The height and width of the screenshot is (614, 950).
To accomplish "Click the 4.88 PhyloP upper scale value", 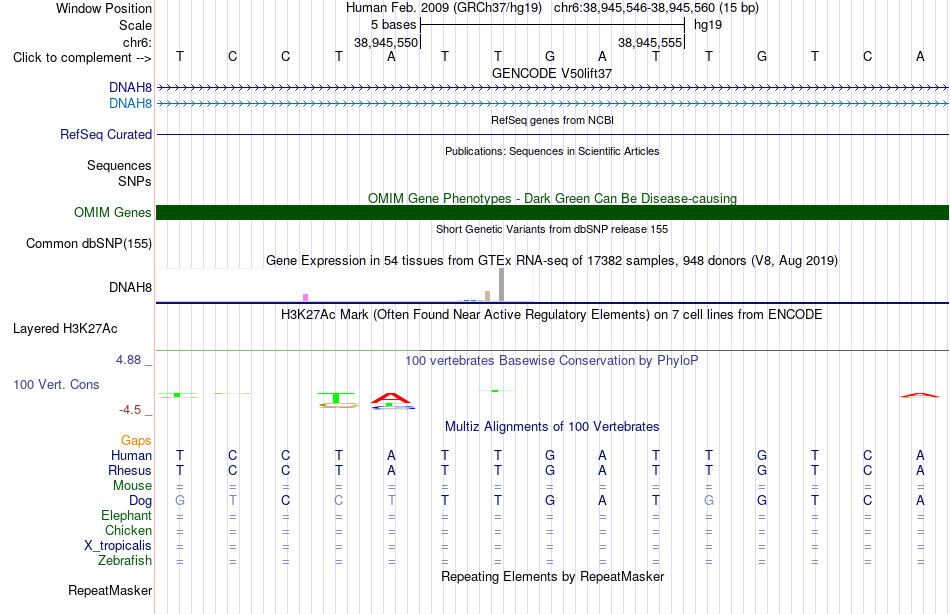I will (x=129, y=360).
